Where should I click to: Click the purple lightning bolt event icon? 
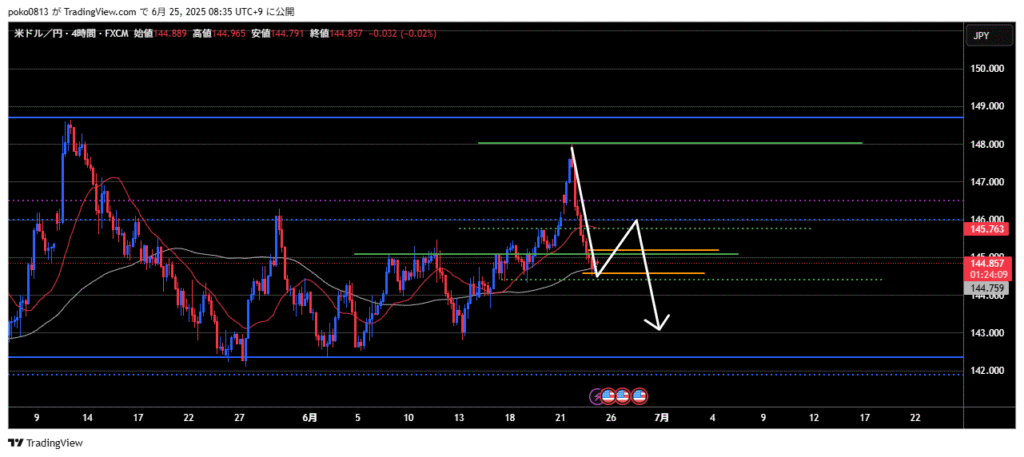[598, 396]
